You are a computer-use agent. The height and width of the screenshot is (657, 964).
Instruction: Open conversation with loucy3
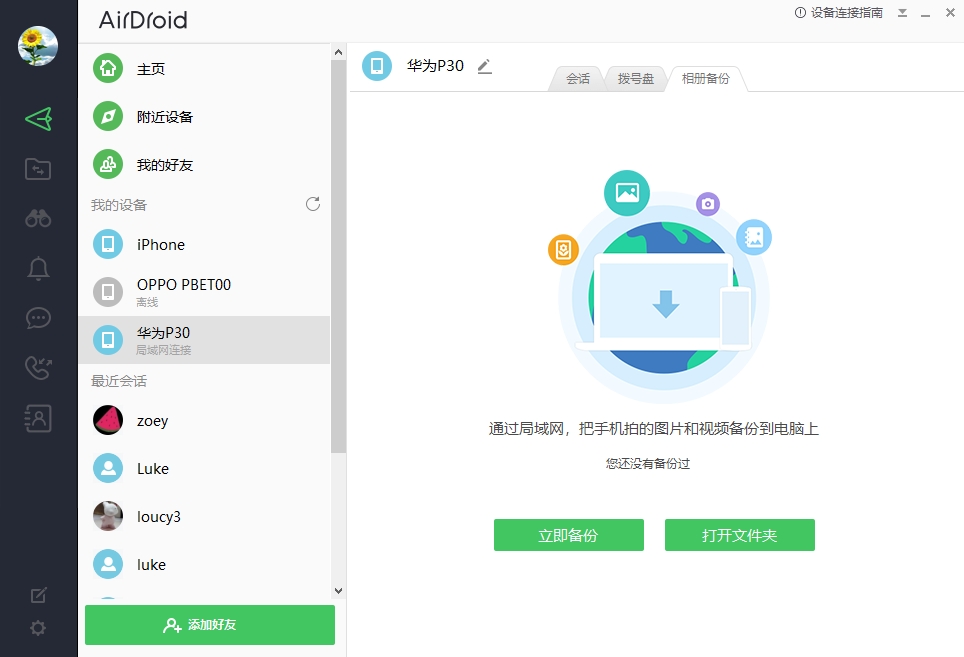204,517
